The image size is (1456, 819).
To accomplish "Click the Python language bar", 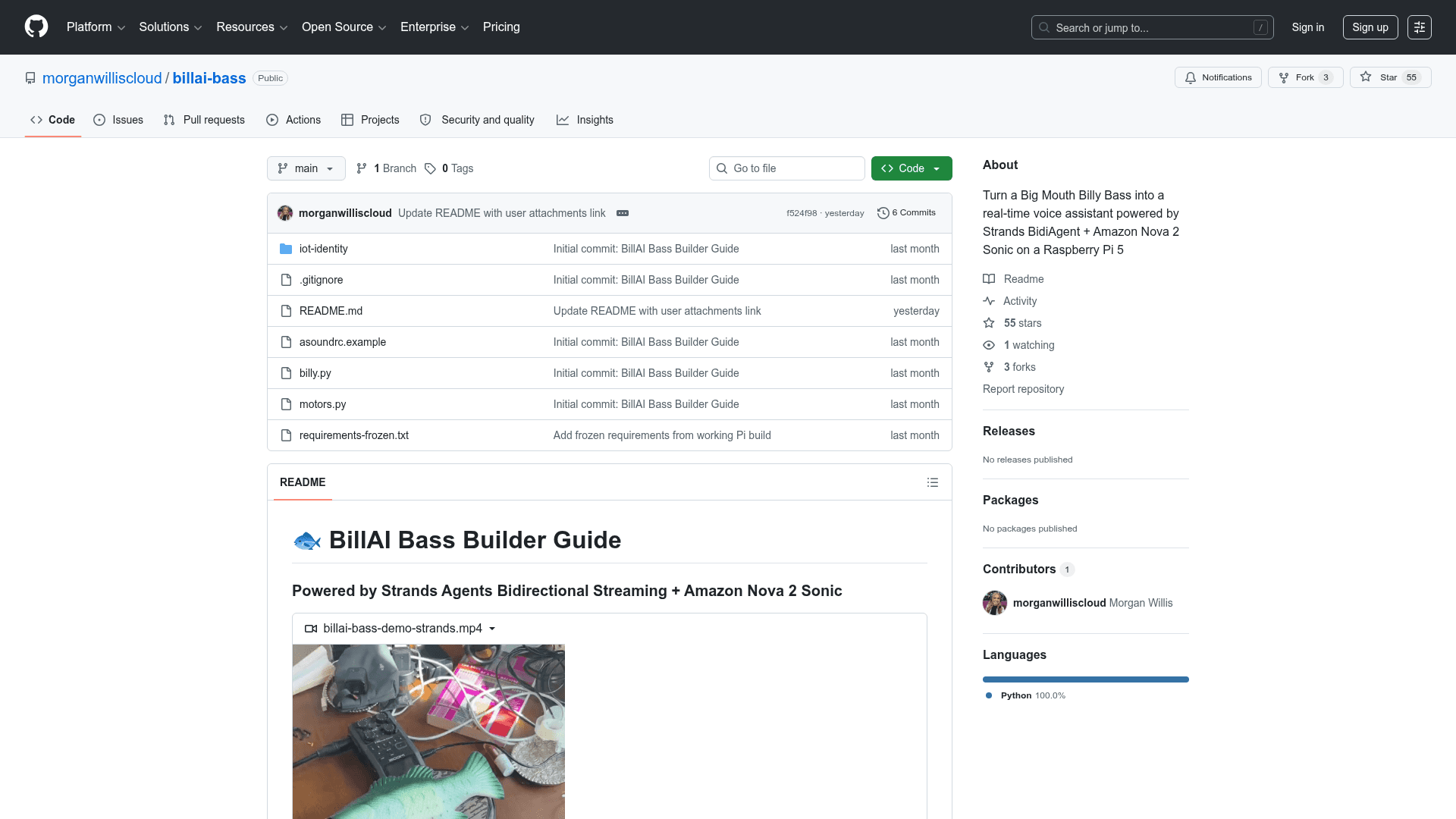I will tap(1086, 679).
